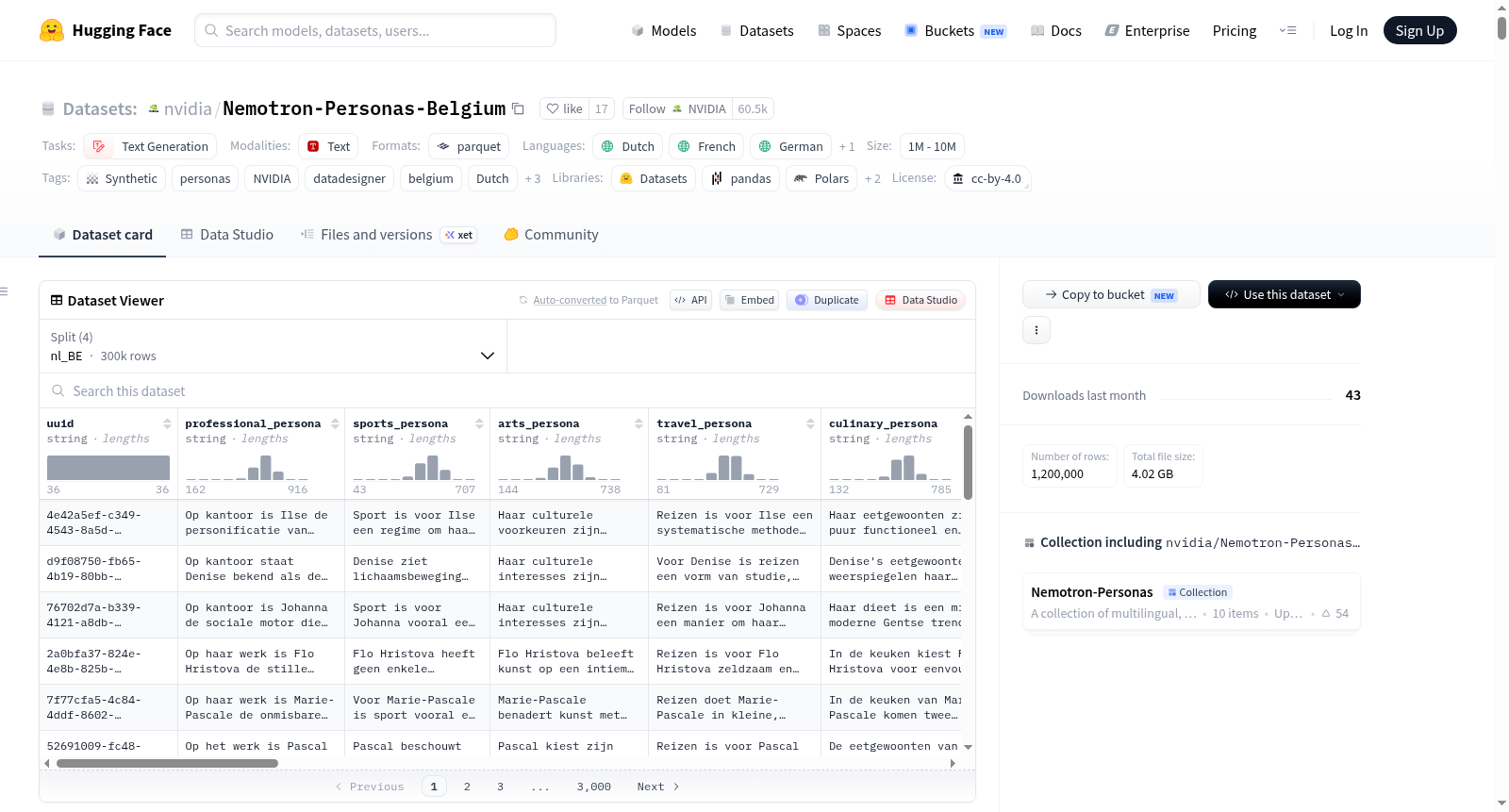
Task: Click the Hugging Face logo
Action: pyautogui.click(x=106, y=30)
